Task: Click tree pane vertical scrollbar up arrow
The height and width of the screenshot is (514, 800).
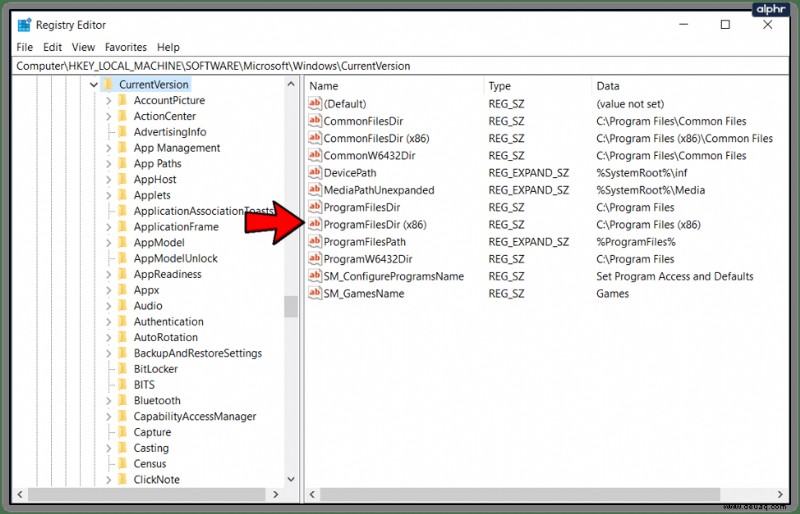Action: tap(291, 84)
